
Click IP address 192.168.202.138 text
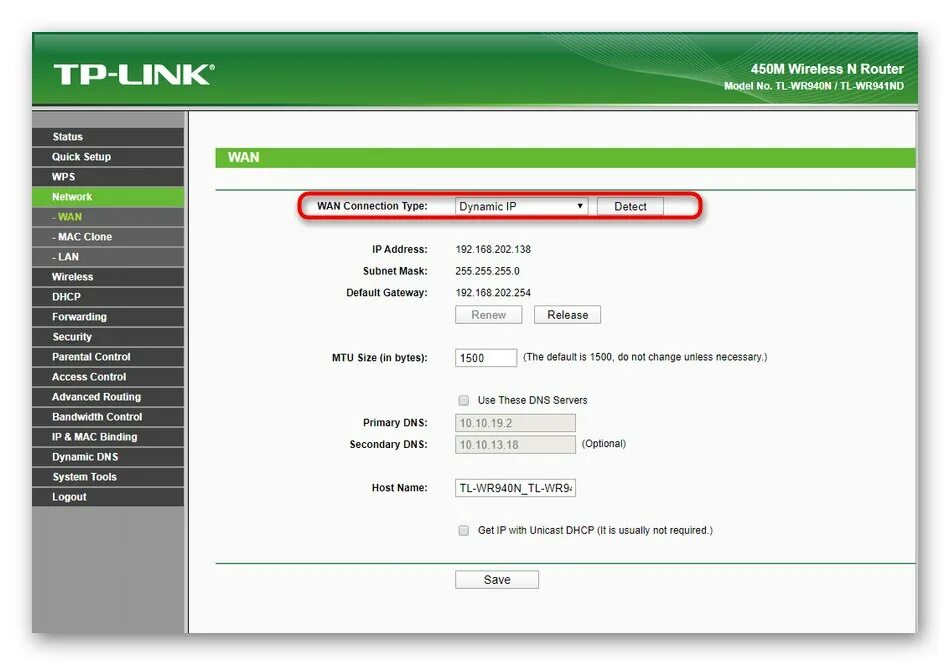click(x=493, y=250)
